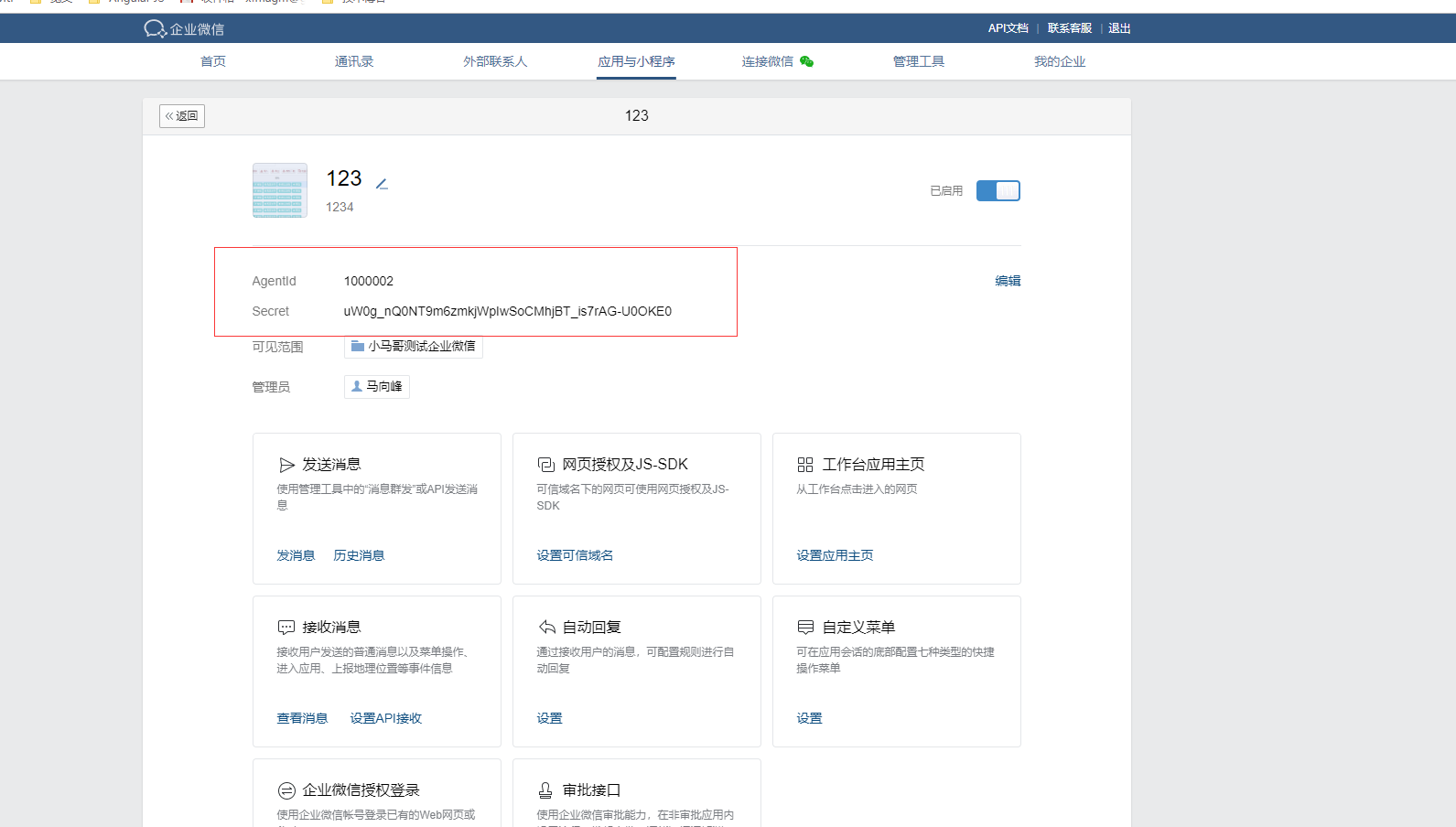Image resolution: width=1456 pixels, height=827 pixels.
Task: Click the 企业微信 logo icon
Action: coord(155,29)
